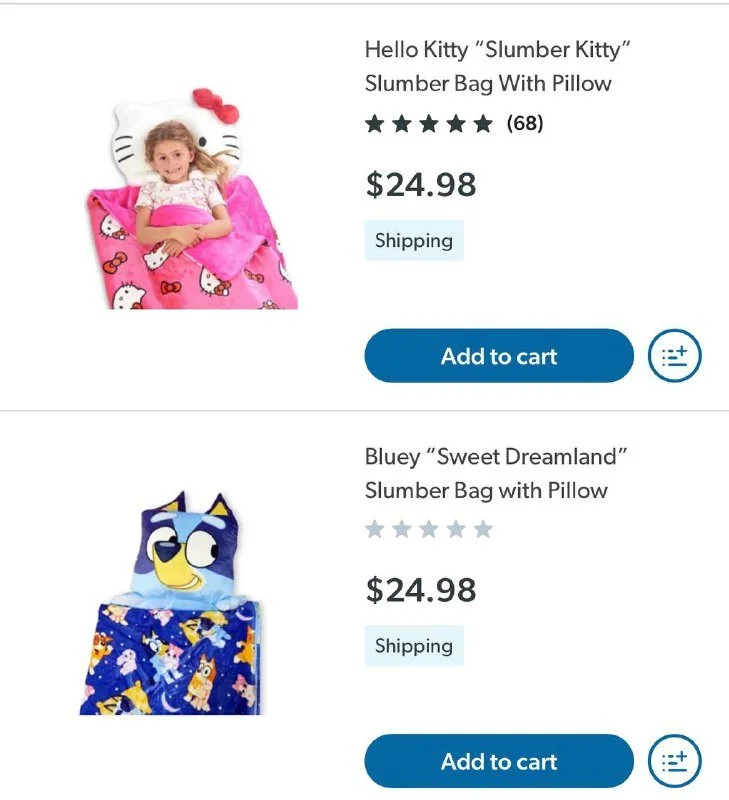Click the middle filled star of Hello Kitty rating
Image resolution: width=729 pixels, height=800 pixels.
point(429,123)
